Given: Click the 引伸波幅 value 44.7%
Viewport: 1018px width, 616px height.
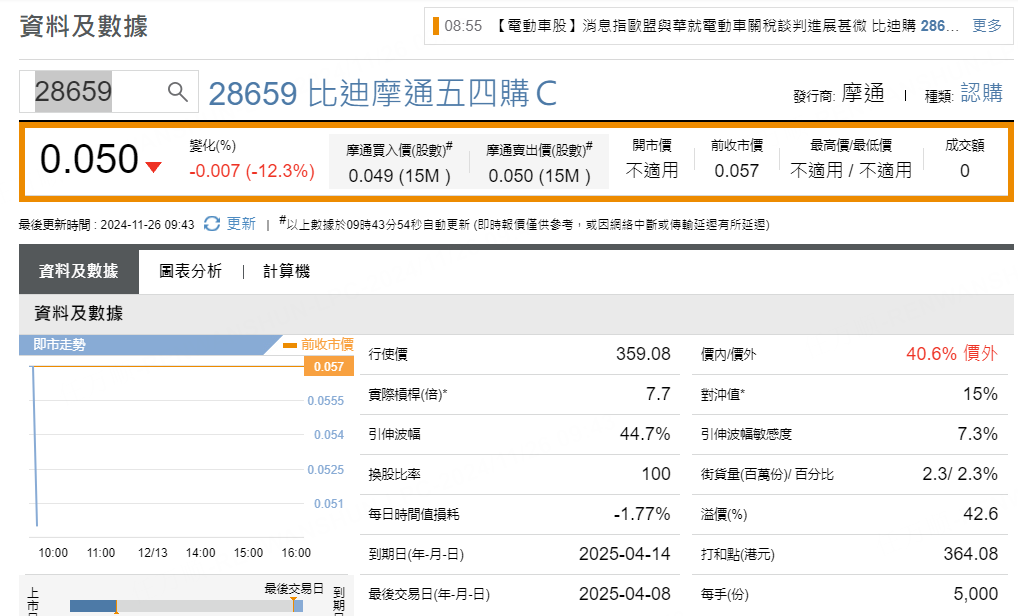Looking at the screenshot, I should [x=645, y=434].
